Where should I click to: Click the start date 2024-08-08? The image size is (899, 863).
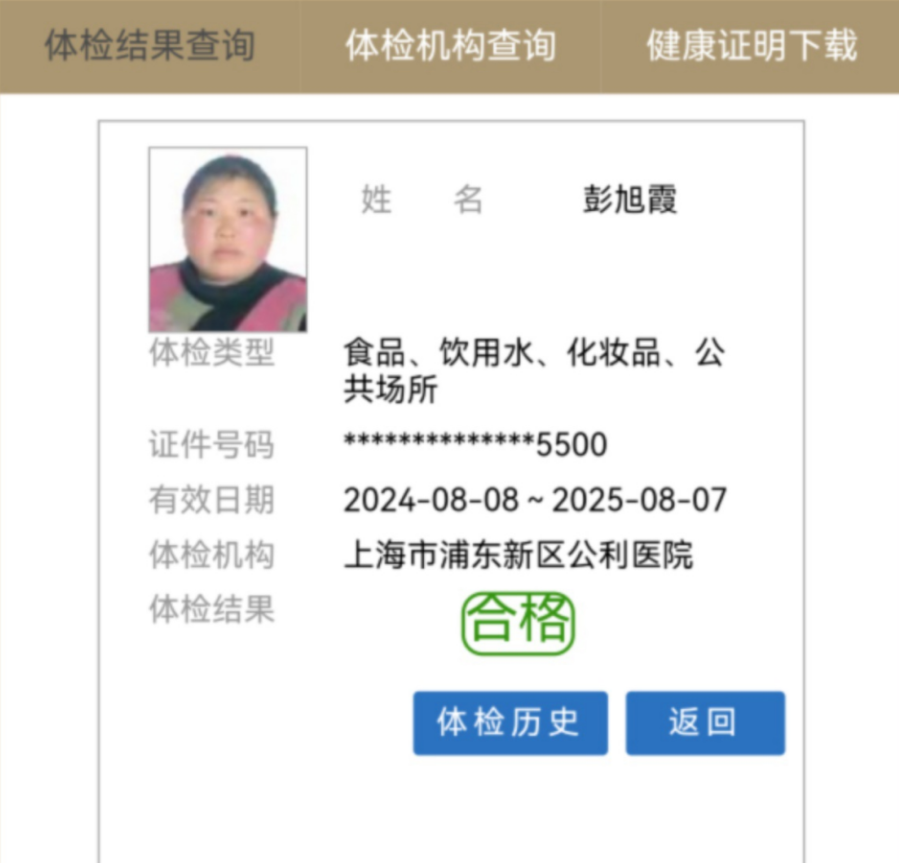431,499
